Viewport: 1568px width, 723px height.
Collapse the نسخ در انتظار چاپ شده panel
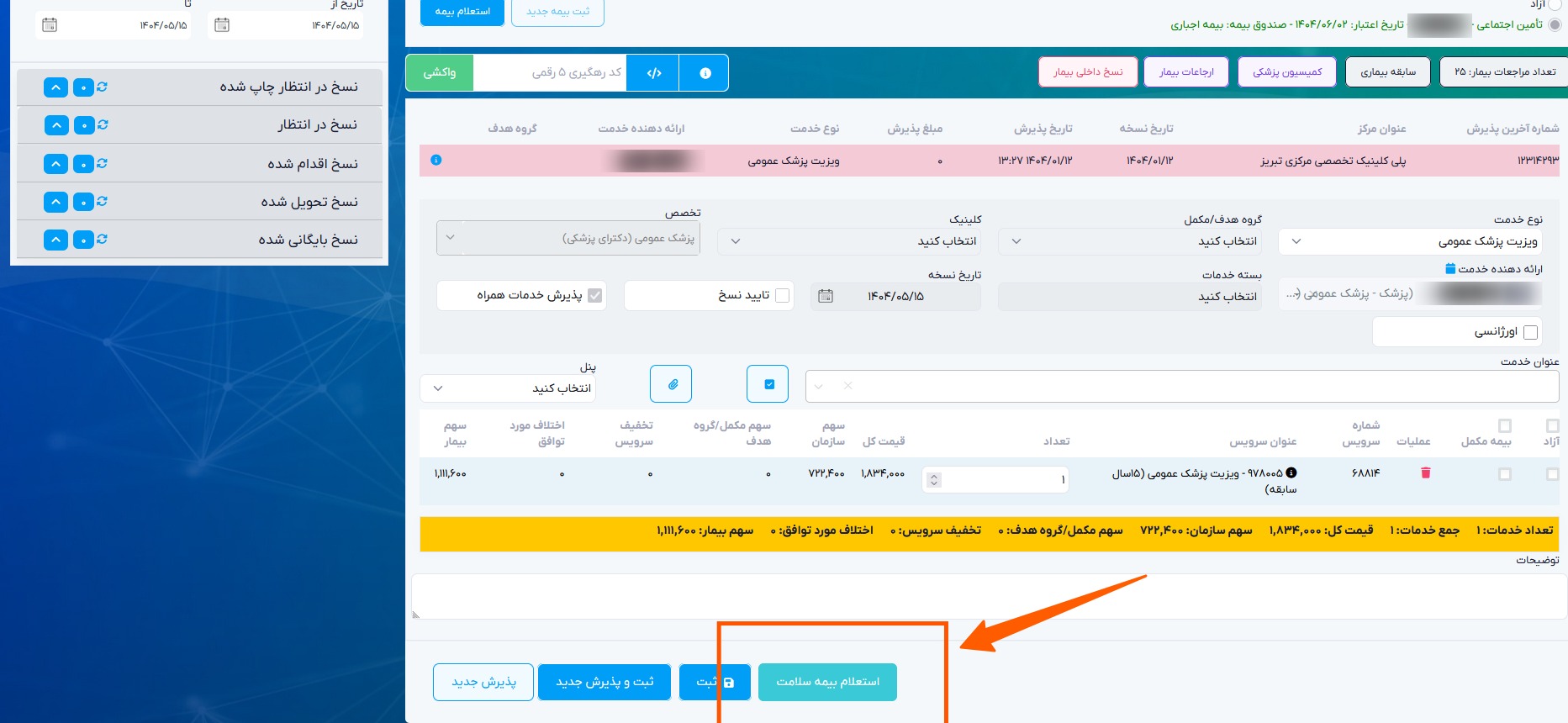[55, 87]
